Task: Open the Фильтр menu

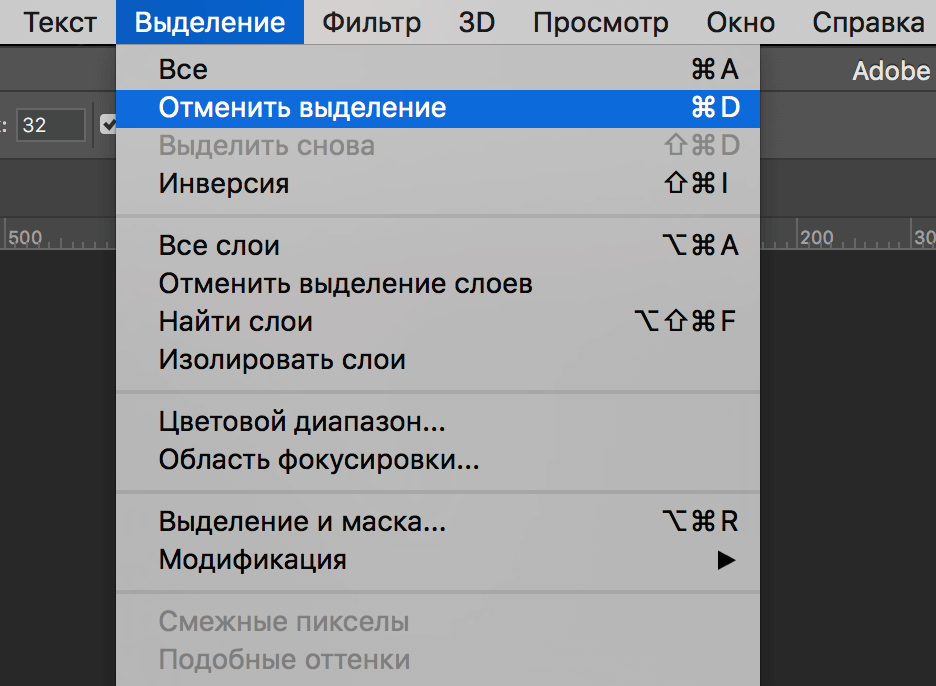Action: click(x=371, y=22)
